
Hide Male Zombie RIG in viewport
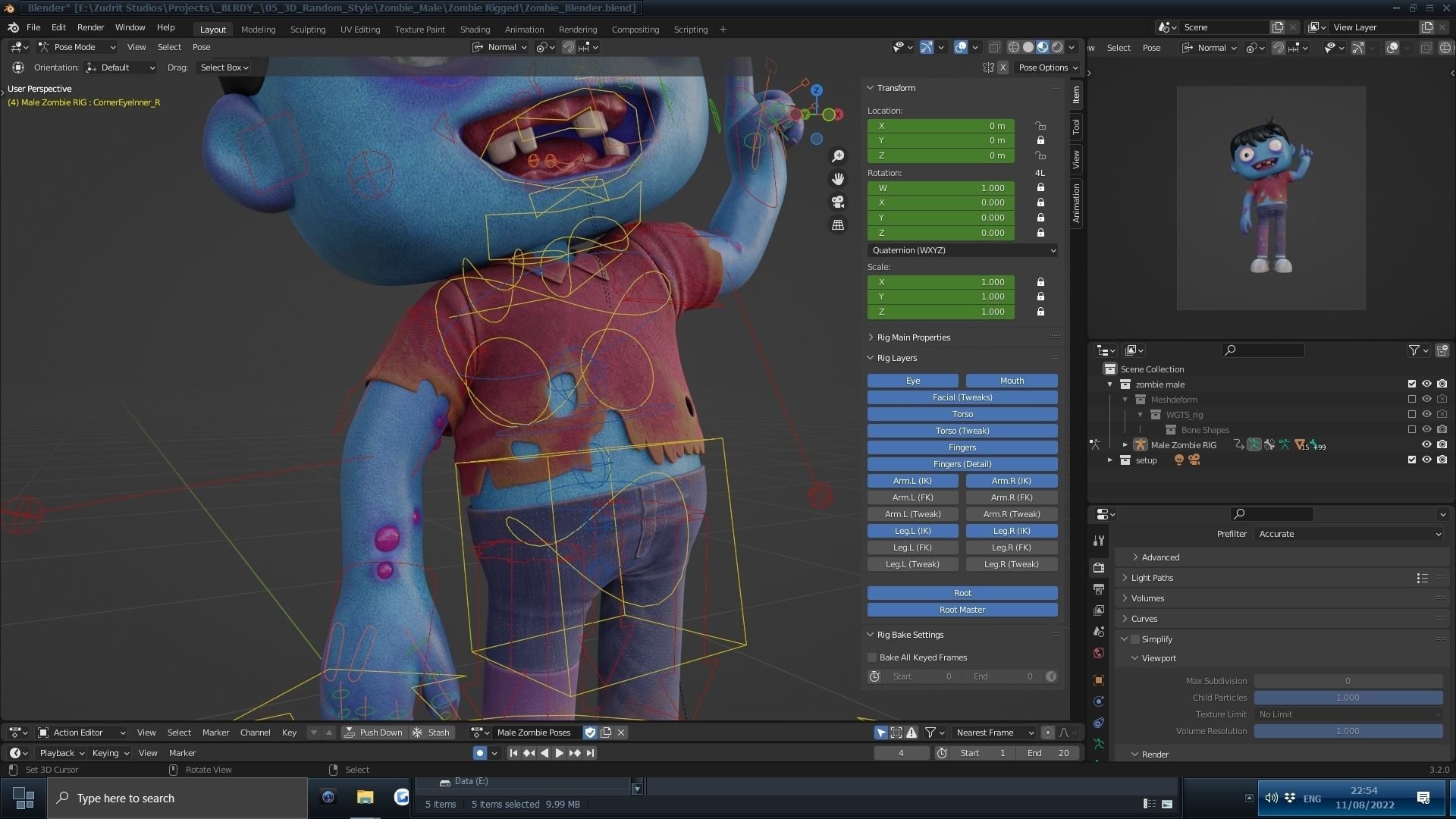pos(1426,445)
